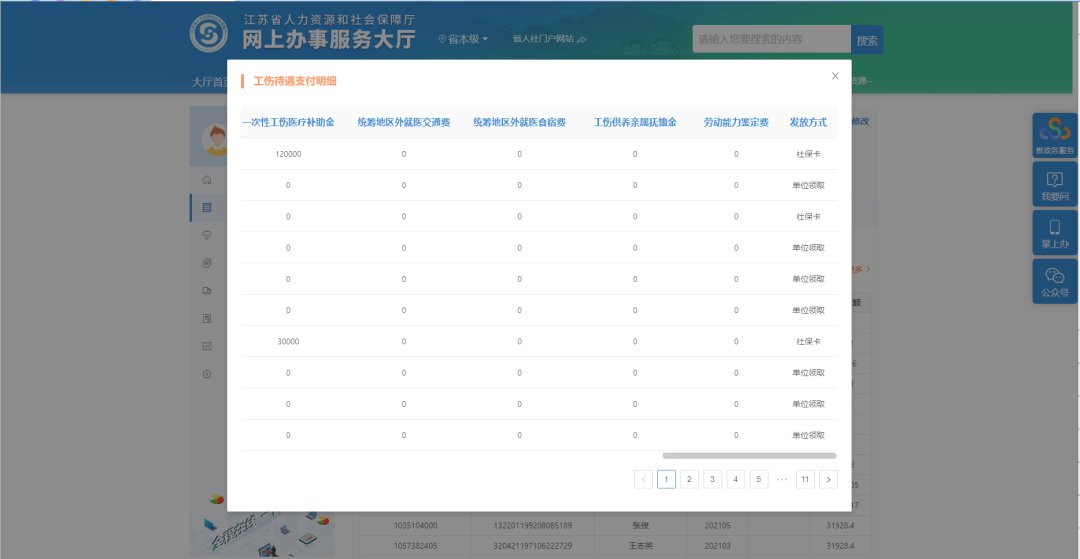Click the site logo emblem in header
Viewport: 1080px width, 559px height.
[x=209, y=34]
